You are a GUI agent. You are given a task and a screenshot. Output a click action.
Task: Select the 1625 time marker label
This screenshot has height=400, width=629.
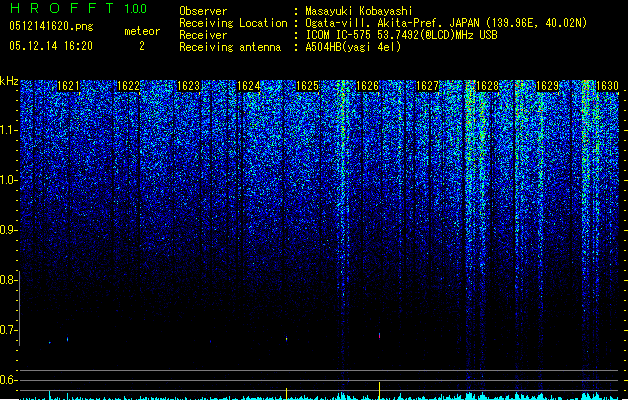307,86
